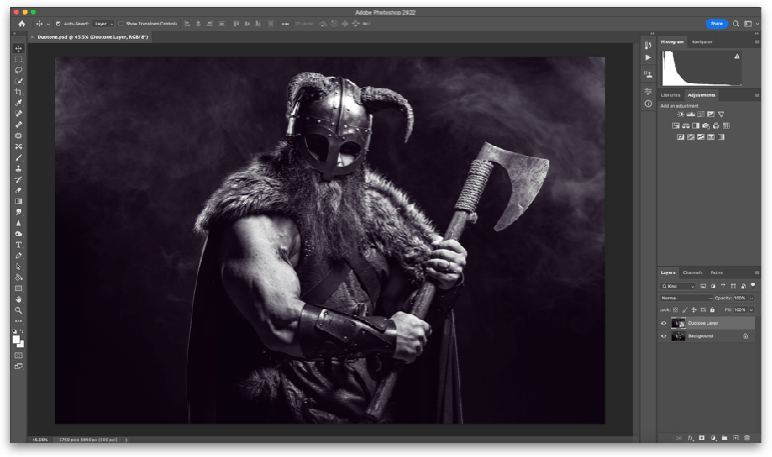Add a Brightness/Contrast adjustment

[x=681, y=114]
